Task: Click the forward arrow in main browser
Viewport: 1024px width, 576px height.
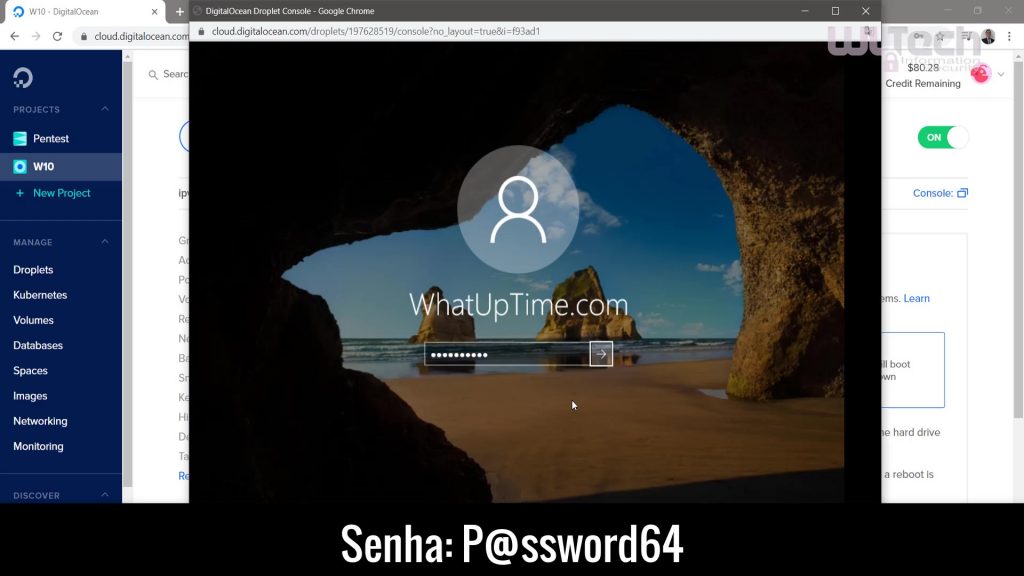Action: click(36, 37)
